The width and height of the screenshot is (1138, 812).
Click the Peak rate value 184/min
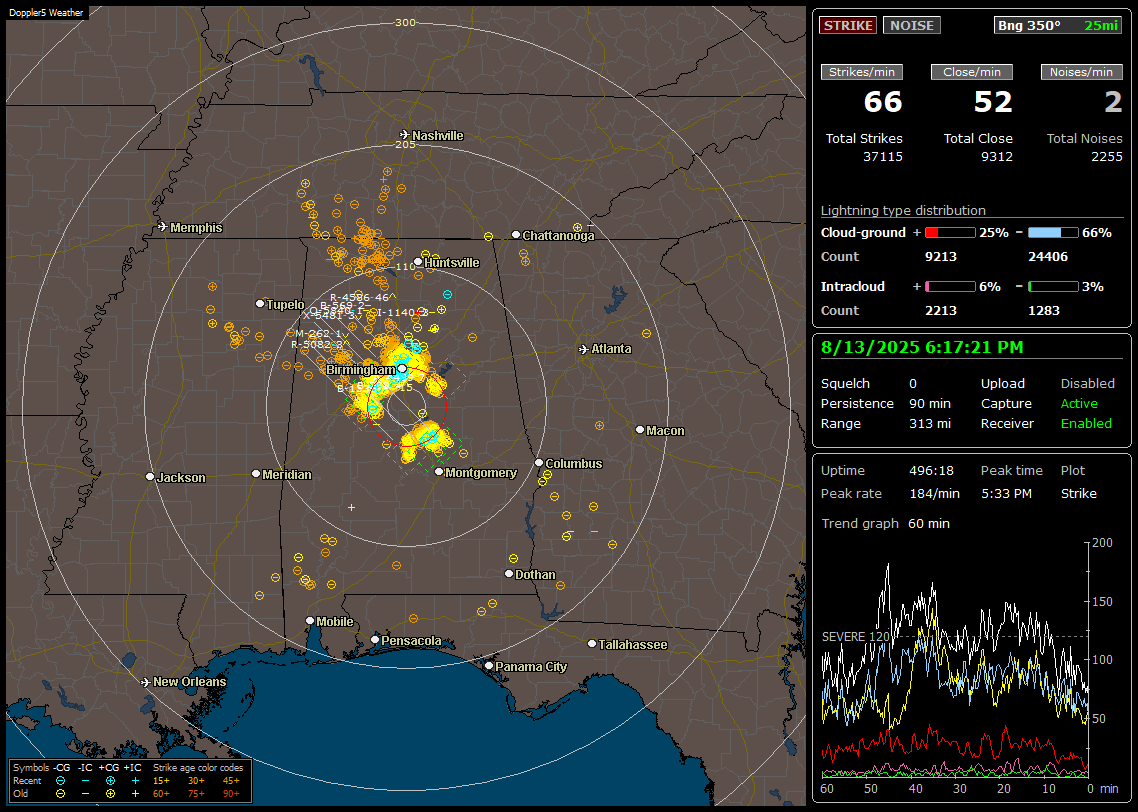click(x=934, y=493)
